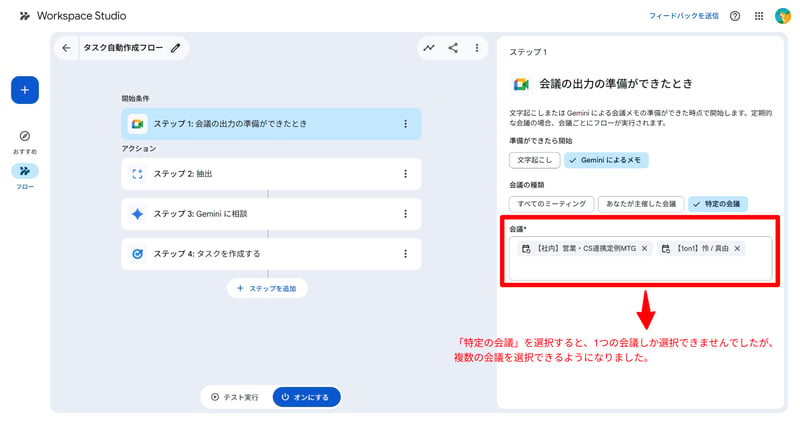Open おすすめ compass icon in the sidebar

25,136
